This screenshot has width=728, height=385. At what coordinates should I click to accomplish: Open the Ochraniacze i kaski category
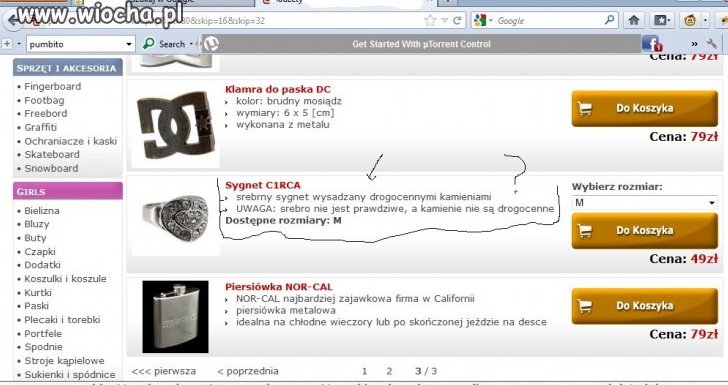click(71, 141)
